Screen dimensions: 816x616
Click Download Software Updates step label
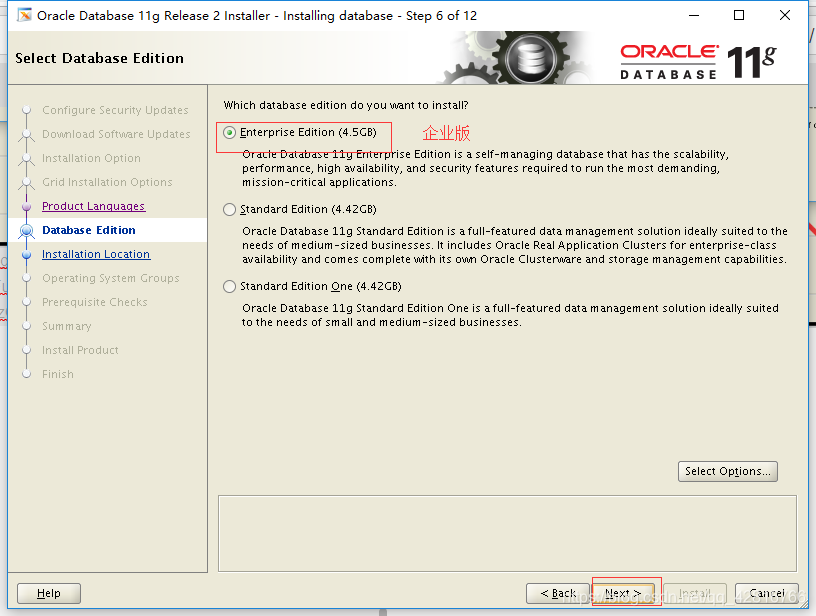coord(116,134)
